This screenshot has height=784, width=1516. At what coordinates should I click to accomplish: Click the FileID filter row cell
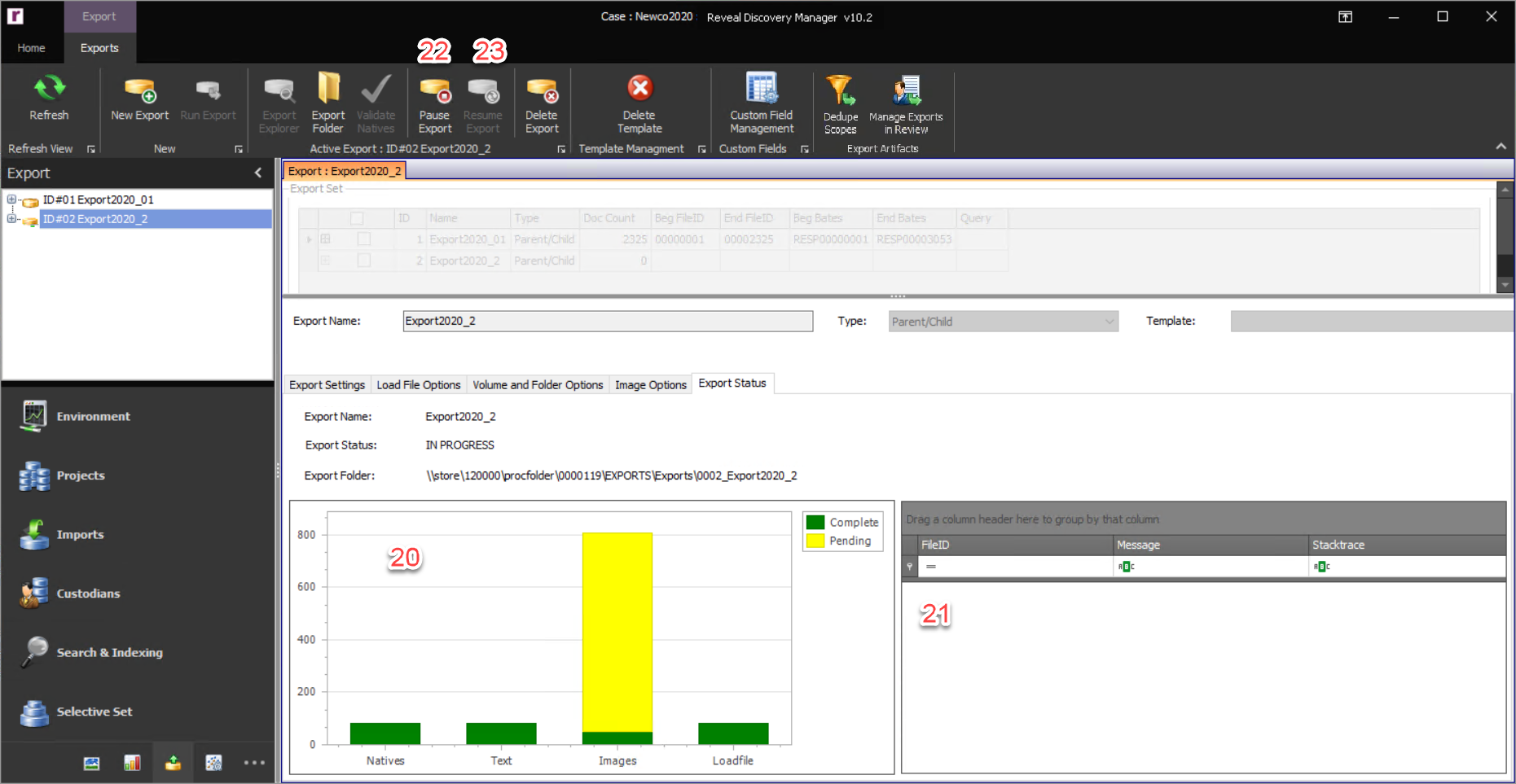coord(1016,567)
